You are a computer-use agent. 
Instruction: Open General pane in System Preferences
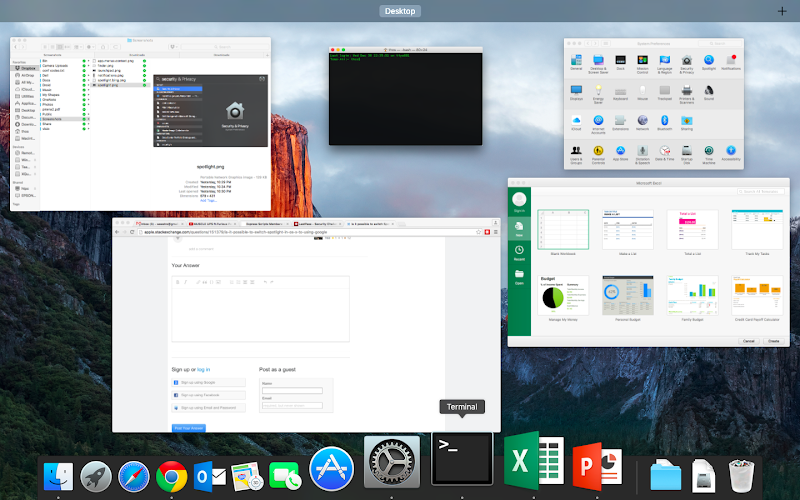coord(576,63)
